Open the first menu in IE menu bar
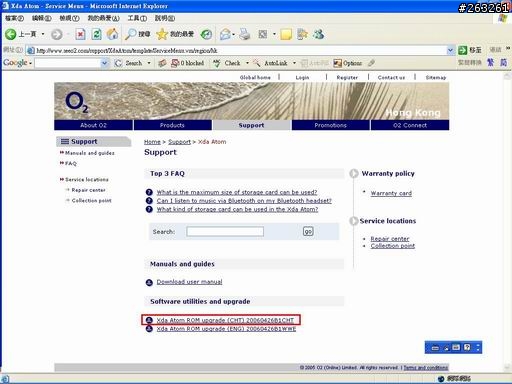512x384 pixels. click(x=14, y=18)
